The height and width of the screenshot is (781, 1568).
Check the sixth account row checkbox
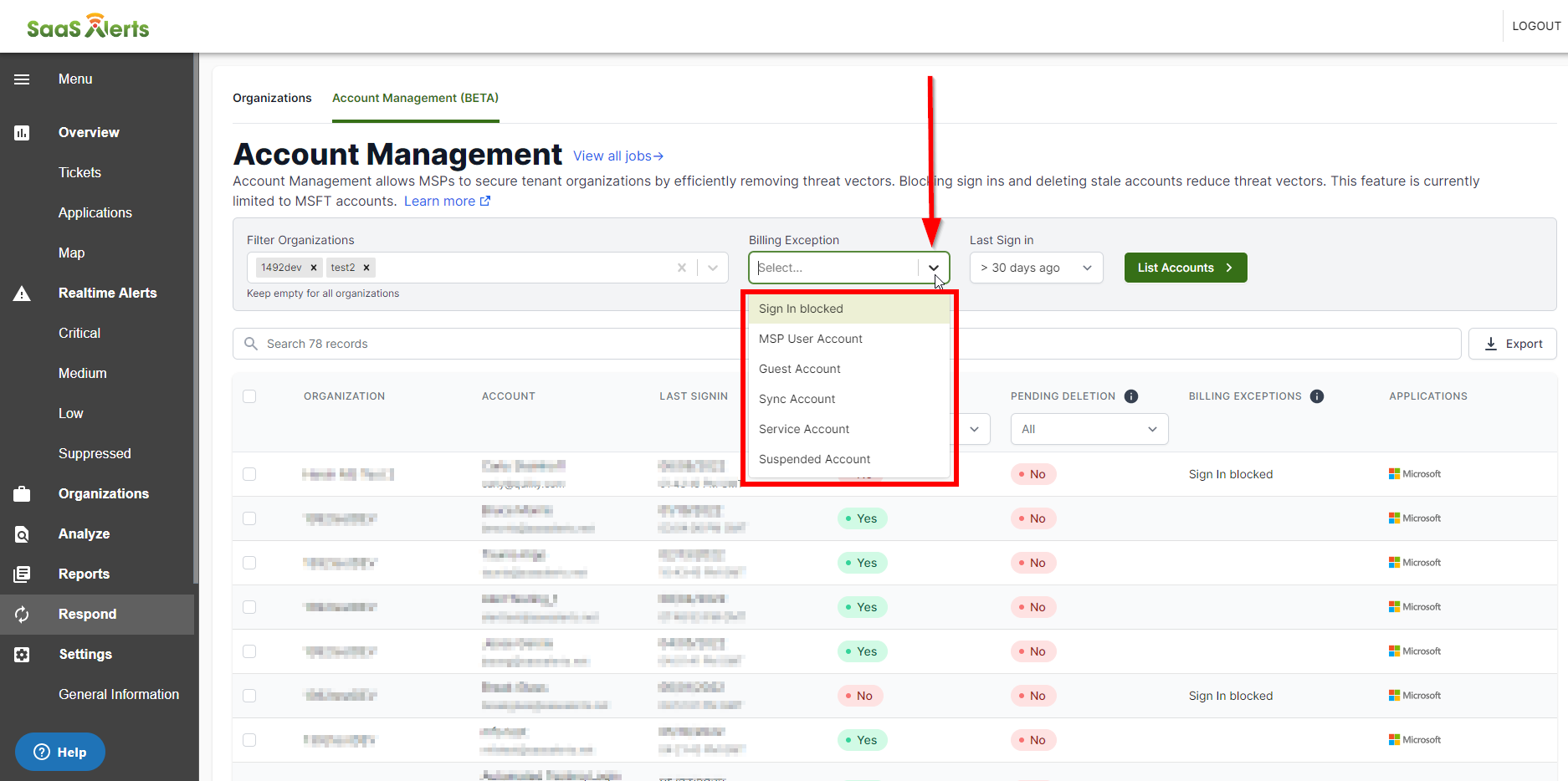tap(249, 696)
